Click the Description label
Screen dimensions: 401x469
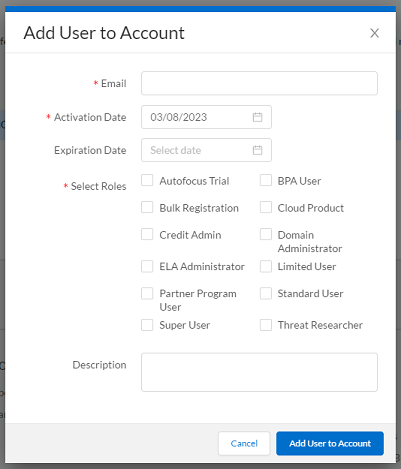point(99,365)
